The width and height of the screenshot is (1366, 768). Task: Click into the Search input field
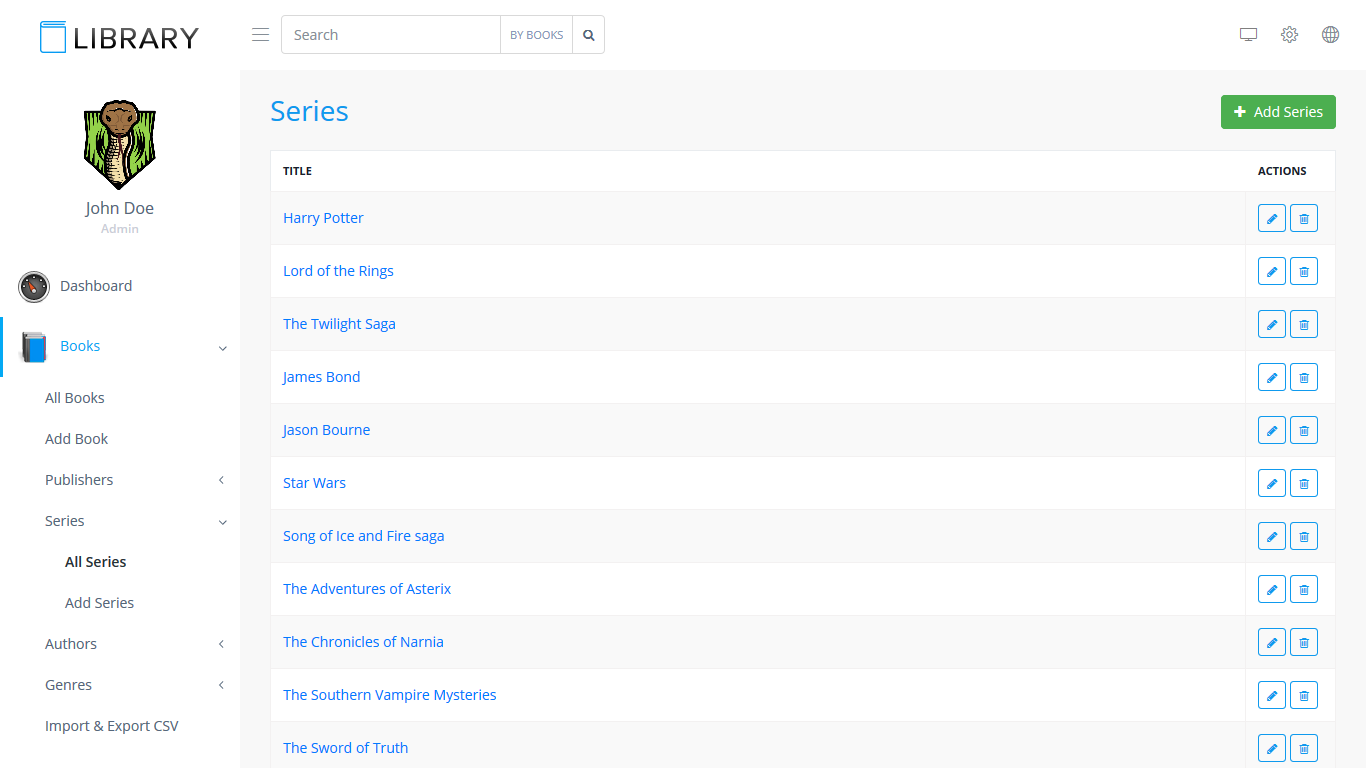click(x=390, y=35)
